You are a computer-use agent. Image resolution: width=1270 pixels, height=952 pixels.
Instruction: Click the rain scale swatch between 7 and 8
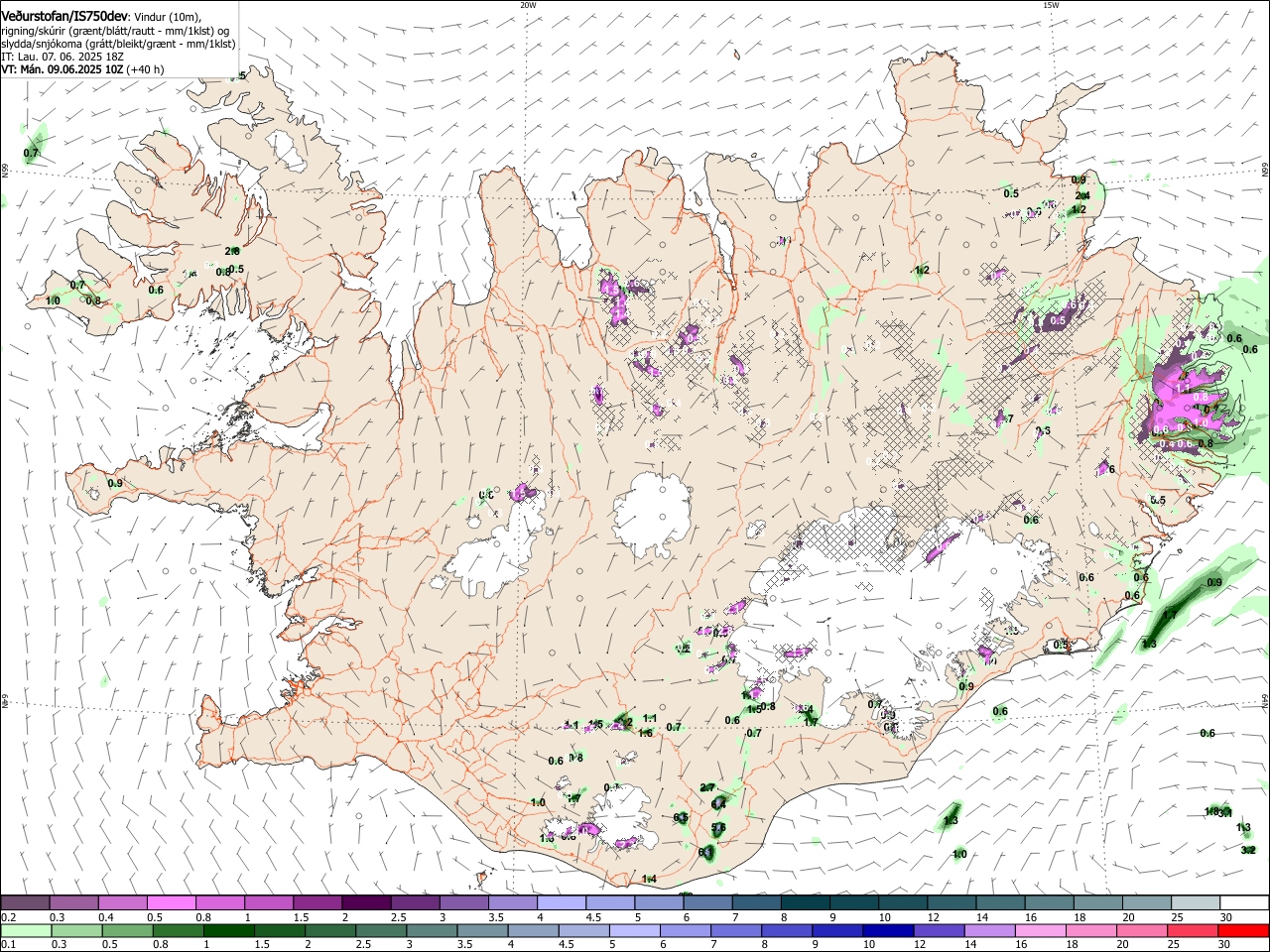pos(735,930)
